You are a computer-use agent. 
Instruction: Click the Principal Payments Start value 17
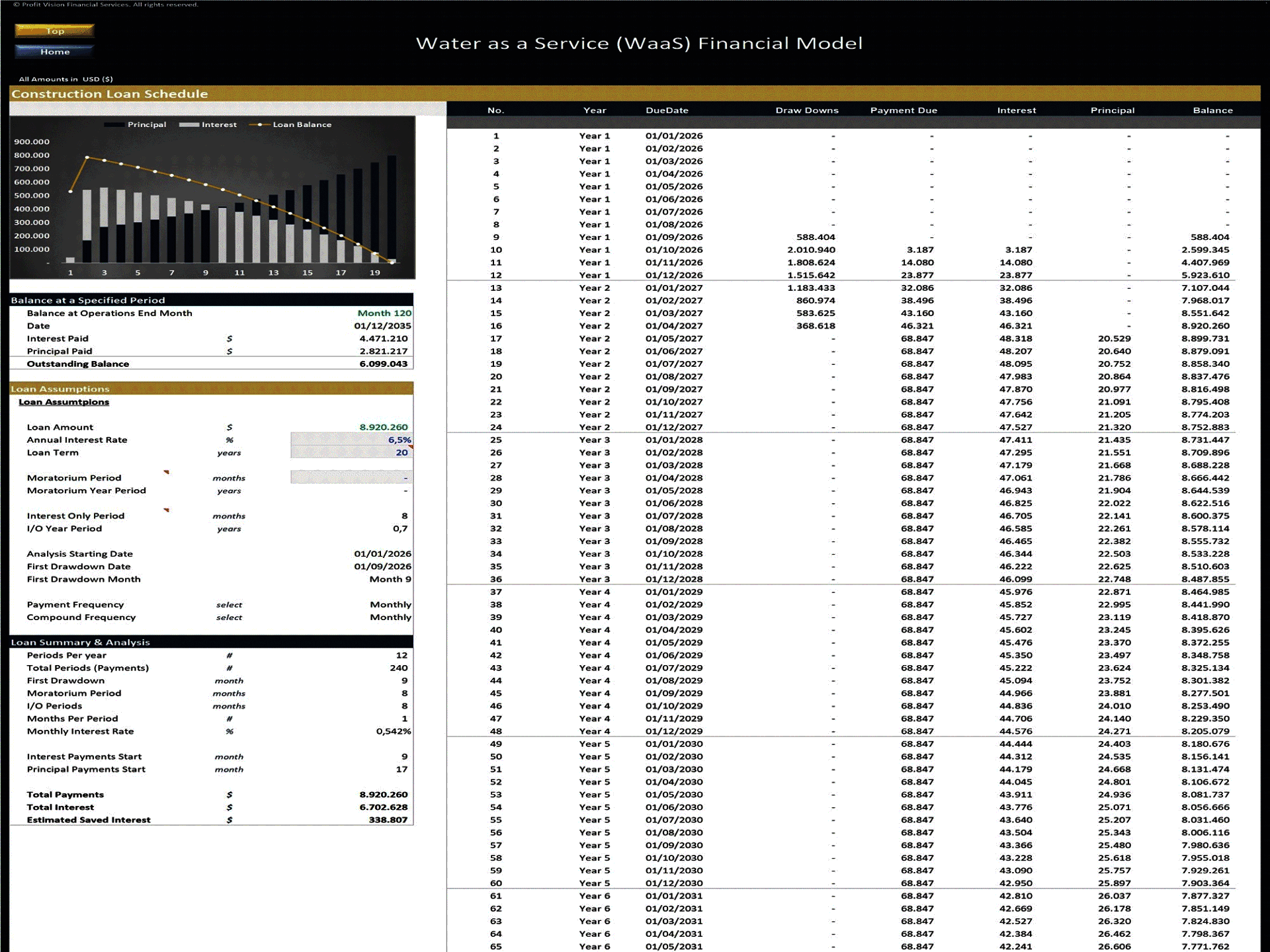point(402,770)
